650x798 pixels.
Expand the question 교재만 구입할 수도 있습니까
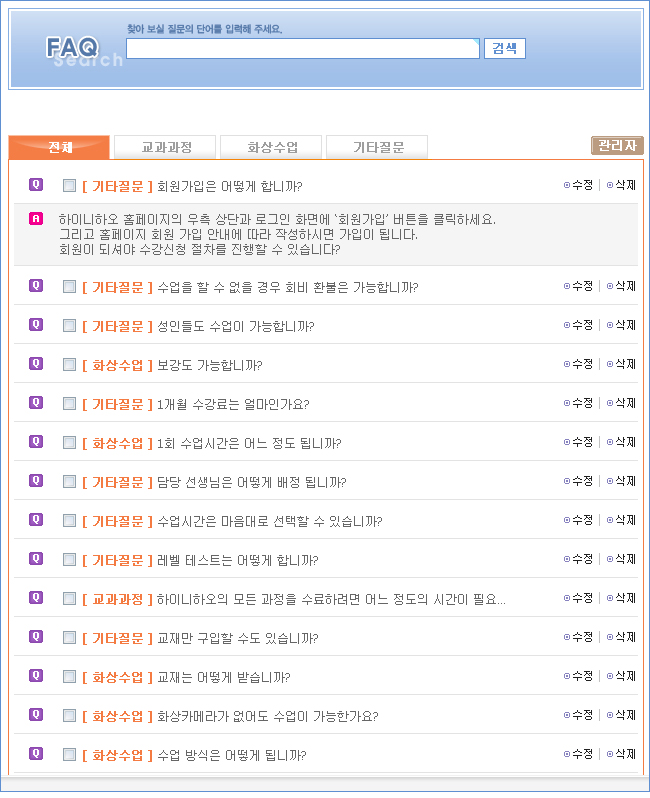238,638
